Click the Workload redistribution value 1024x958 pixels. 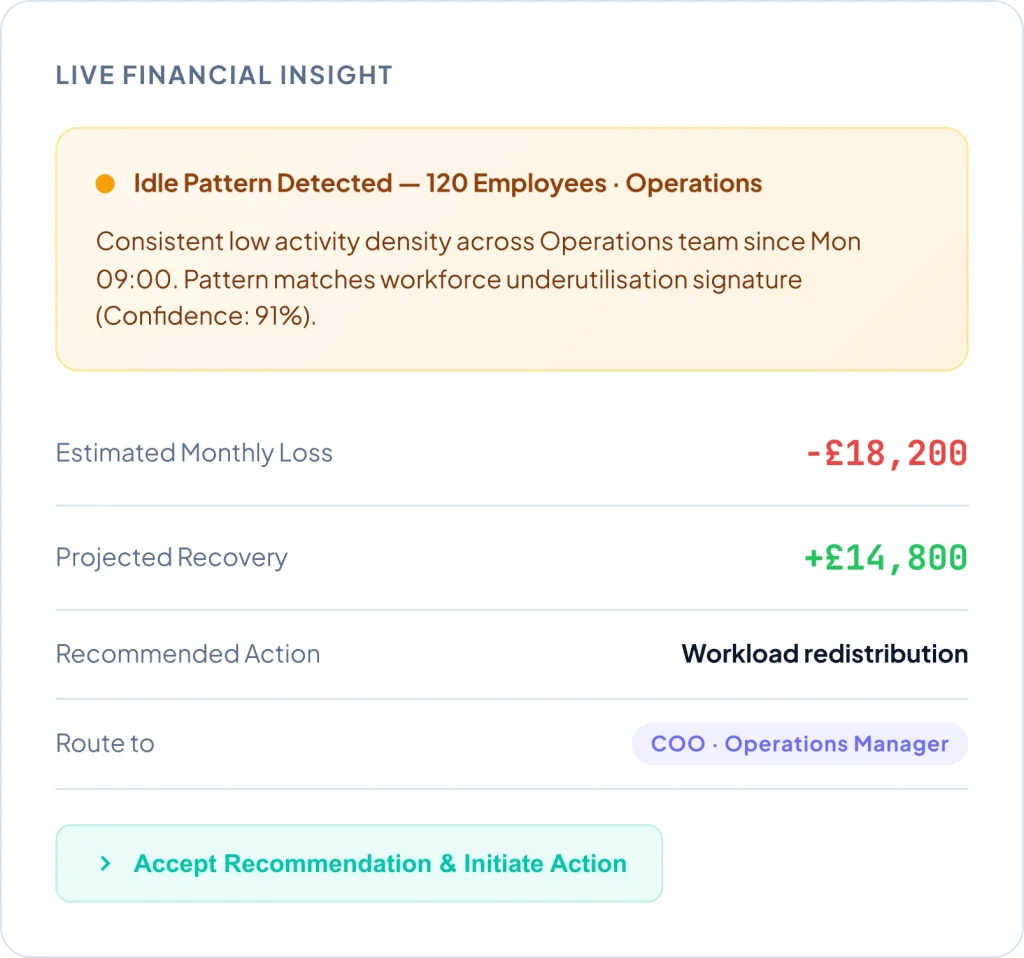(824, 654)
